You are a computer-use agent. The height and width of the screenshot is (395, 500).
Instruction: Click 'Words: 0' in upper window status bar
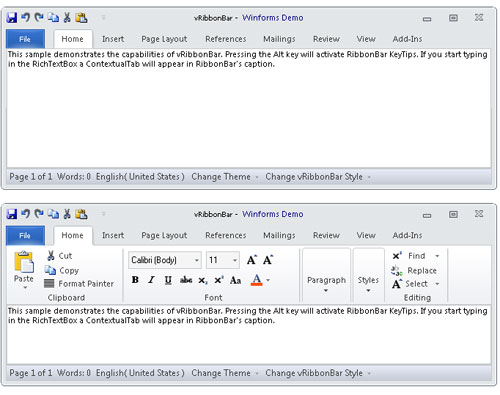pos(74,177)
